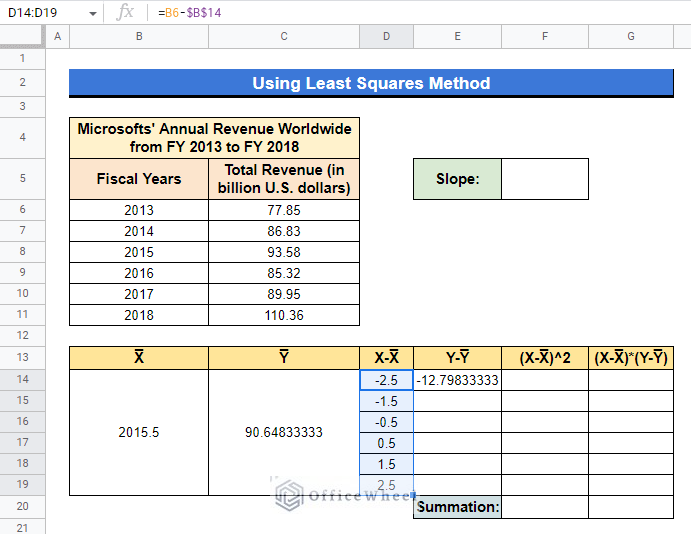Select the cell with revenue 77.85
691x534 pixels.
click(284, 210)
